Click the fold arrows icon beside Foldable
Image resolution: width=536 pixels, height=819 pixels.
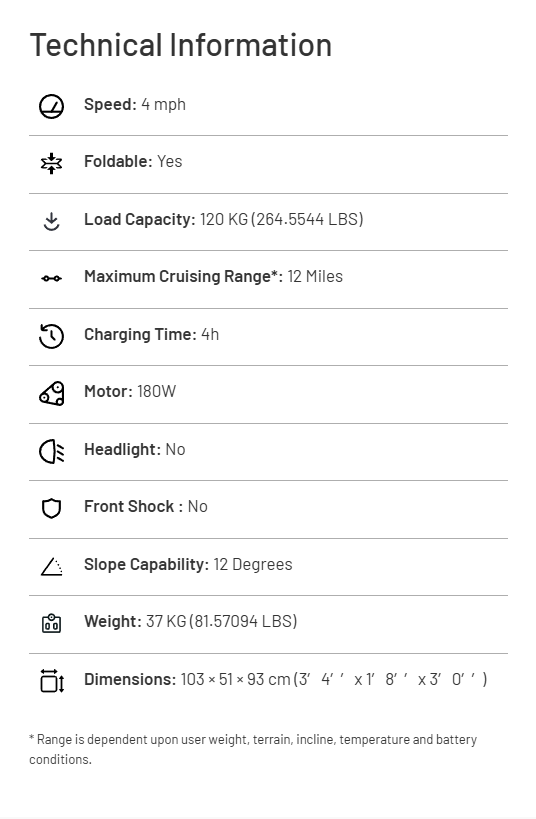coord(51,163)
